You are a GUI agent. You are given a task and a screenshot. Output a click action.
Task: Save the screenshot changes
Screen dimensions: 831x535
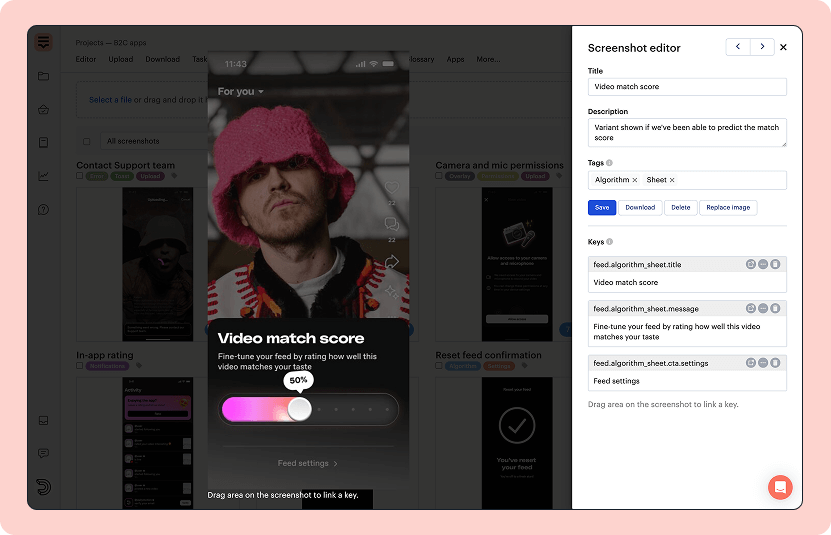pos(602,208)
